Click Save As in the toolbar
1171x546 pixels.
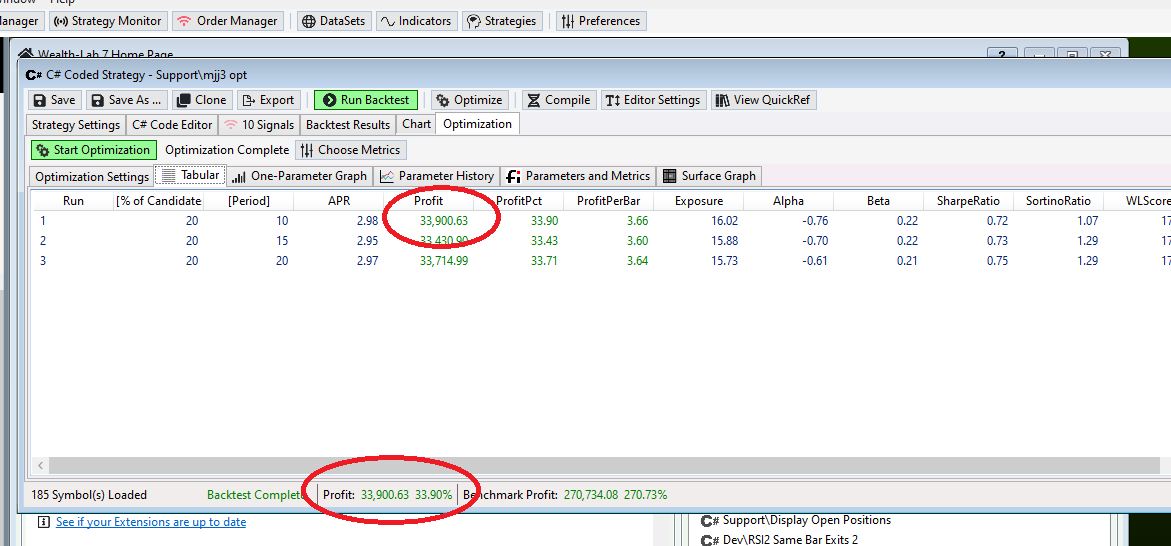click(x=126, y=100)
